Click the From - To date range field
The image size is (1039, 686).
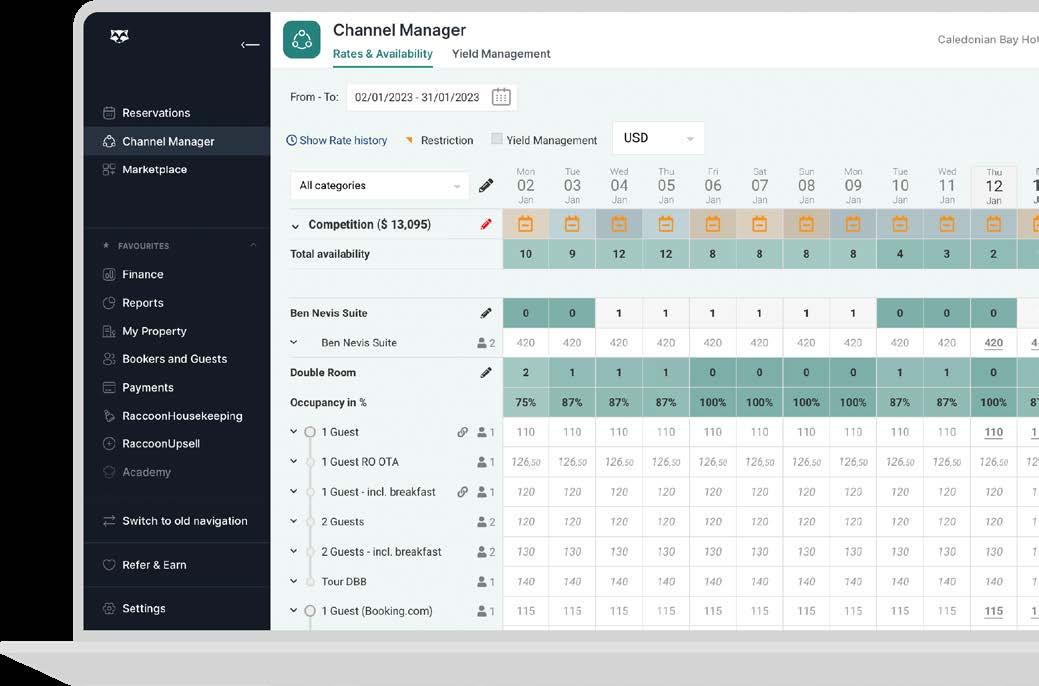click(x=431, y=97)
